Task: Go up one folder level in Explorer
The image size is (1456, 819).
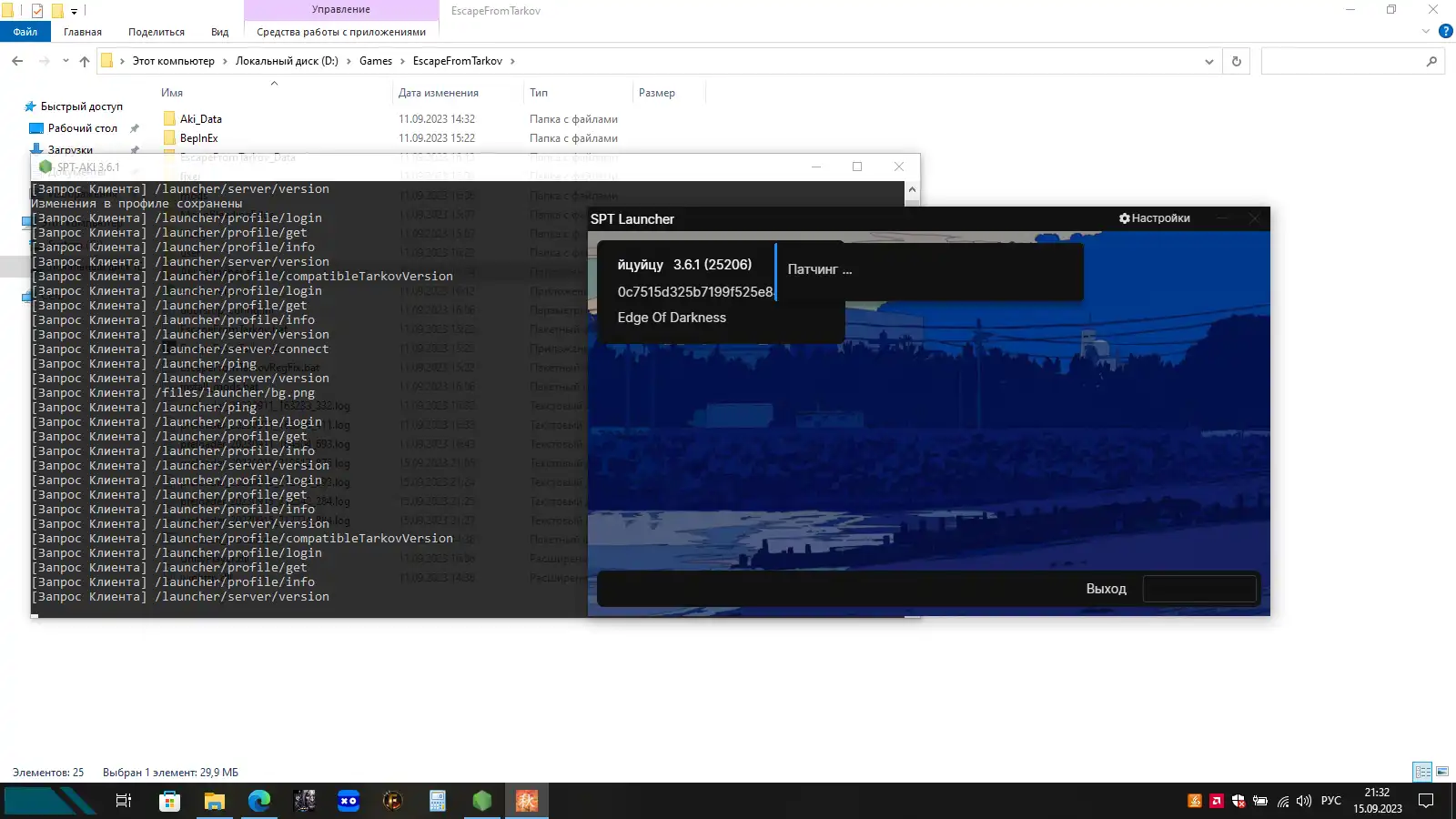Action: [x=85, y=61]
